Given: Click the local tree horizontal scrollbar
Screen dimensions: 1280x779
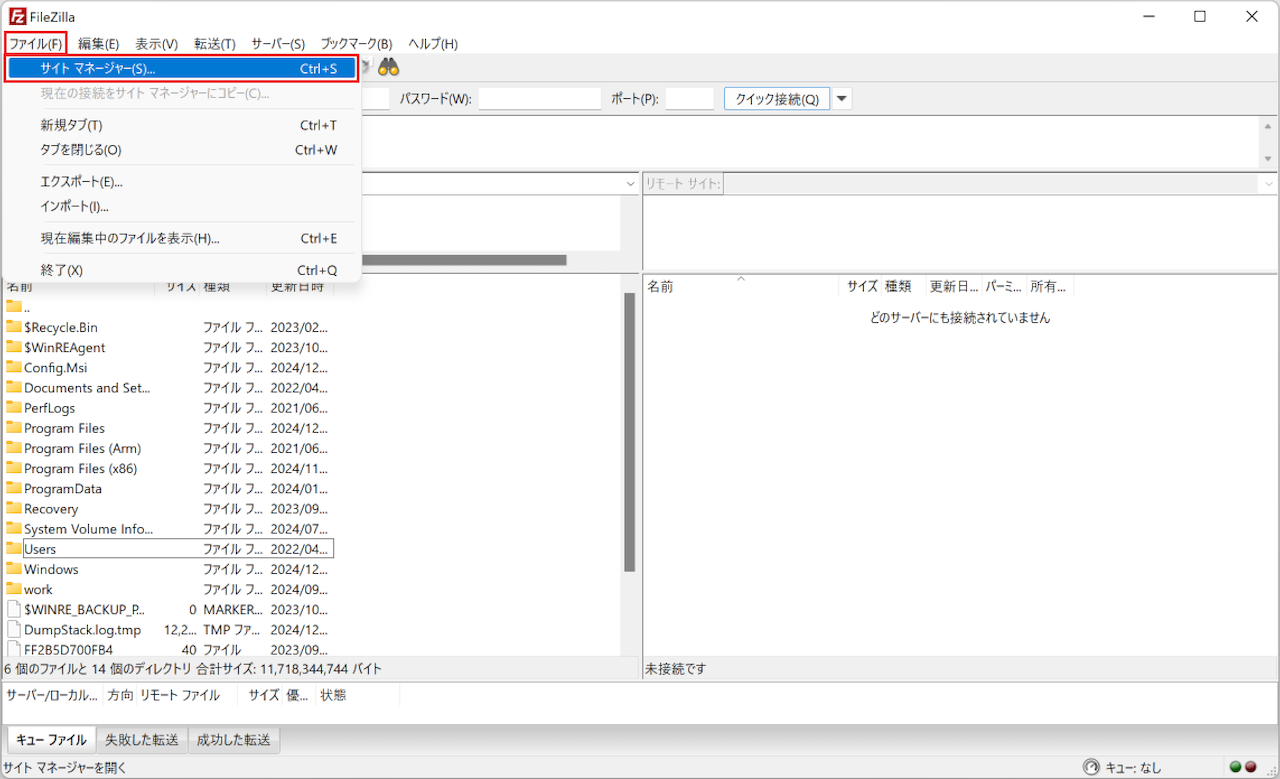Looking at the screenshot, I should (464, 260).
